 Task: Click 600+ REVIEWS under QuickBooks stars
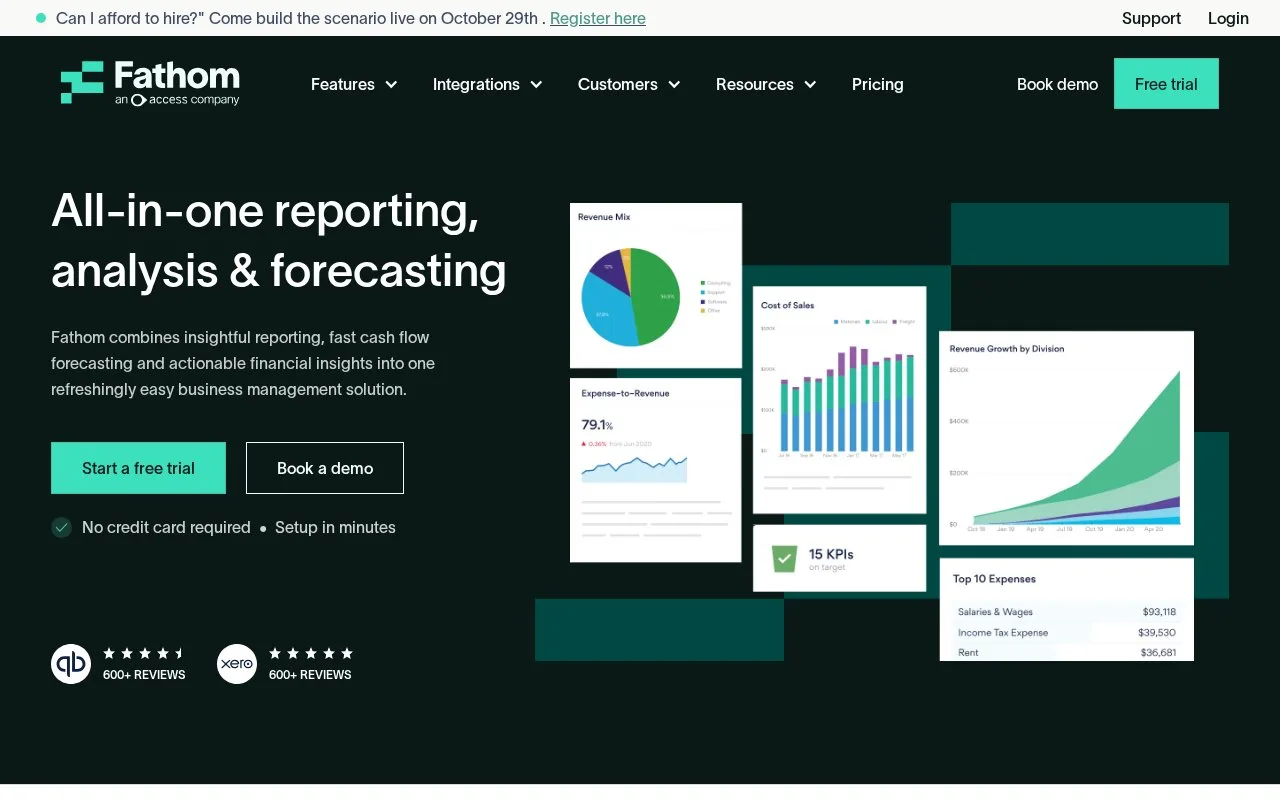[x=144, y=675]
